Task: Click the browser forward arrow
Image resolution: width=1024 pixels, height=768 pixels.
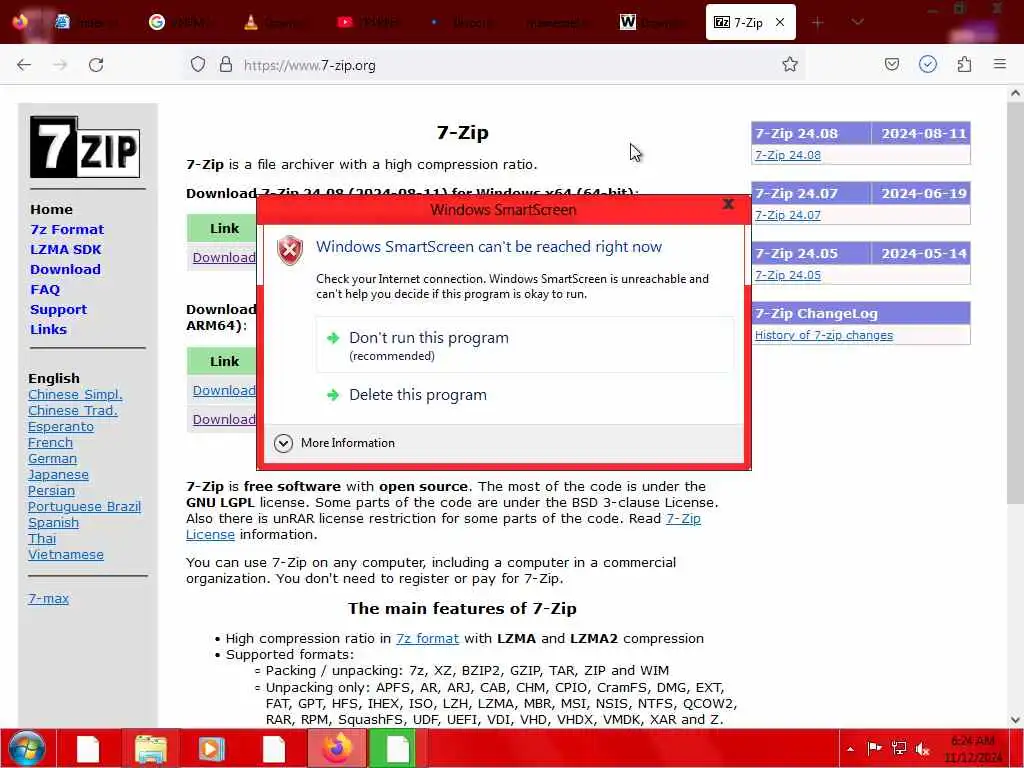Action: click(60, 65)
